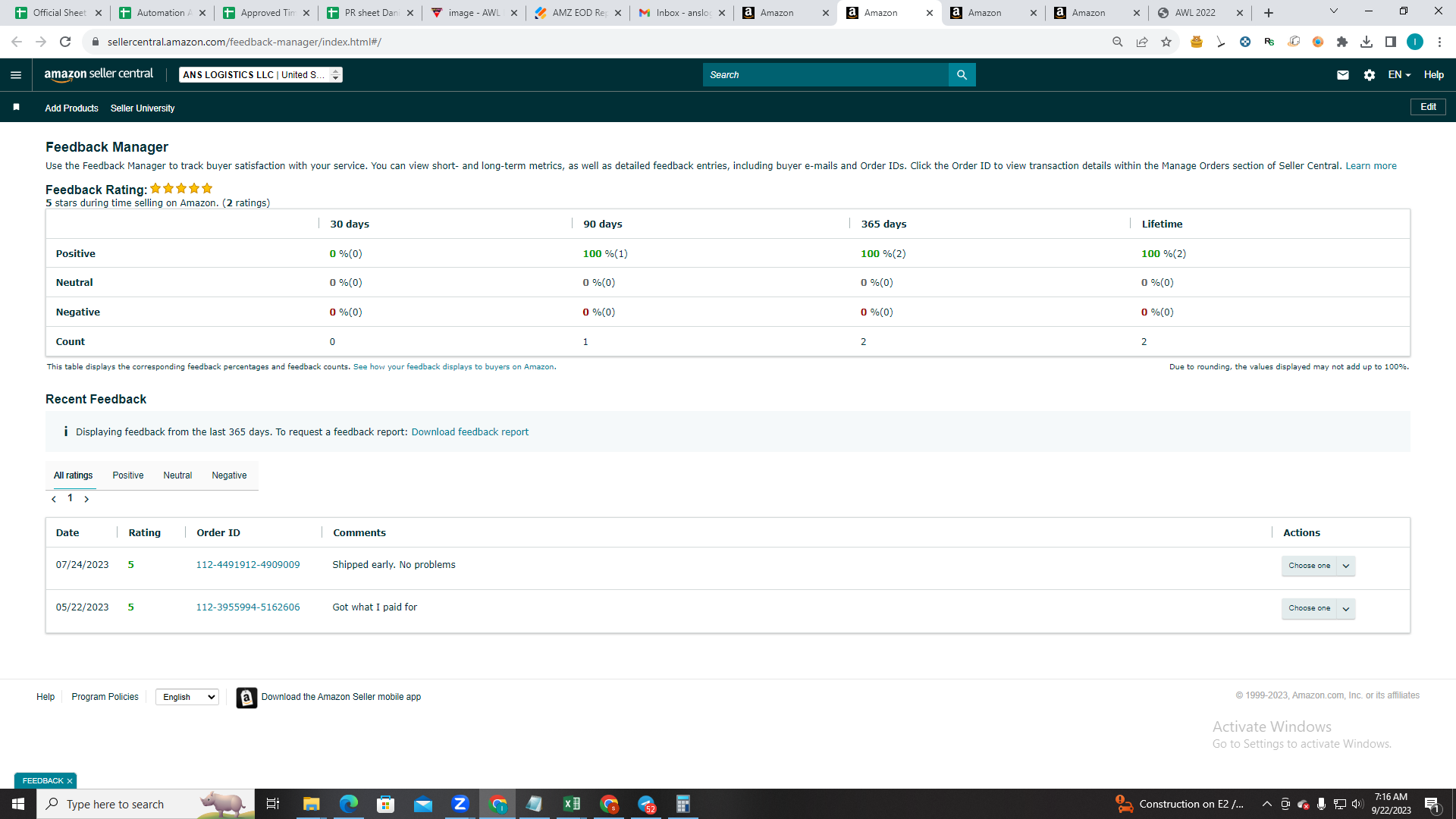Click the Amazon Seller app icon

click(246, 697)
